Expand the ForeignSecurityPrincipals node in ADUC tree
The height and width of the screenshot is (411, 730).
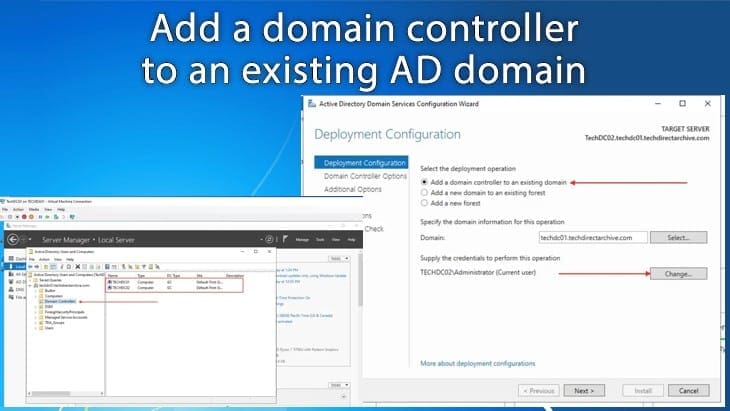(35, 312)
